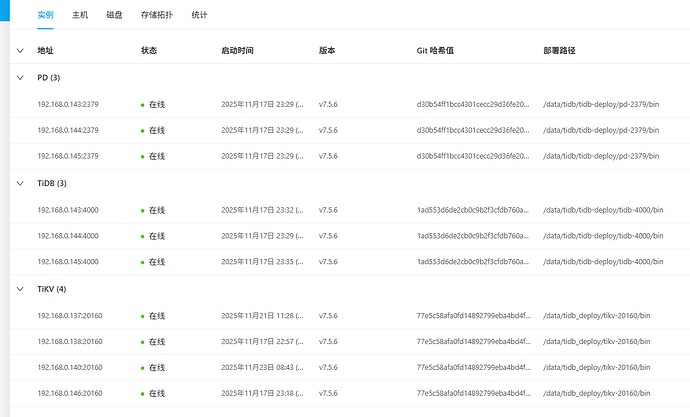
Task: Click deploy path of 192.168.0.144:2379
Action: point(601,130)
